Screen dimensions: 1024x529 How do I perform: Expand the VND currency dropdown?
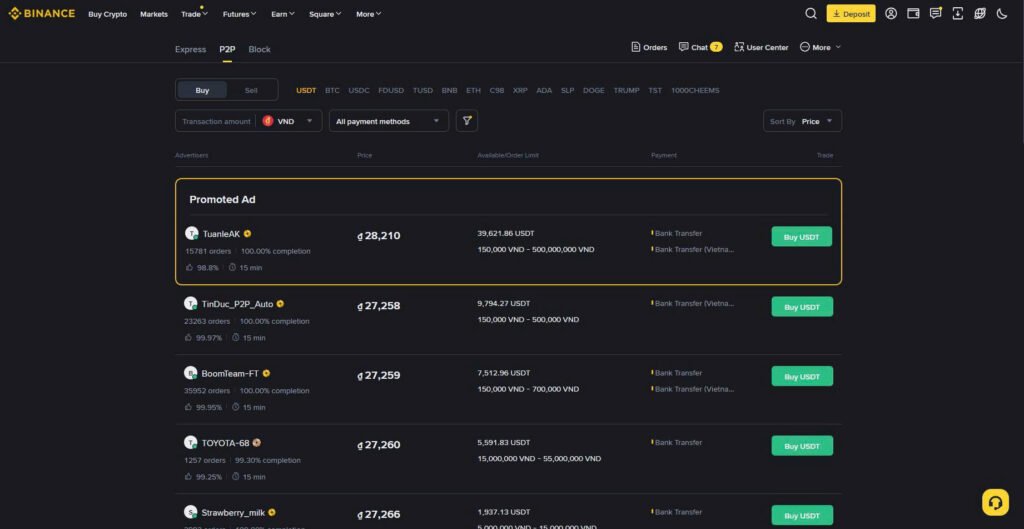[290, 121]
